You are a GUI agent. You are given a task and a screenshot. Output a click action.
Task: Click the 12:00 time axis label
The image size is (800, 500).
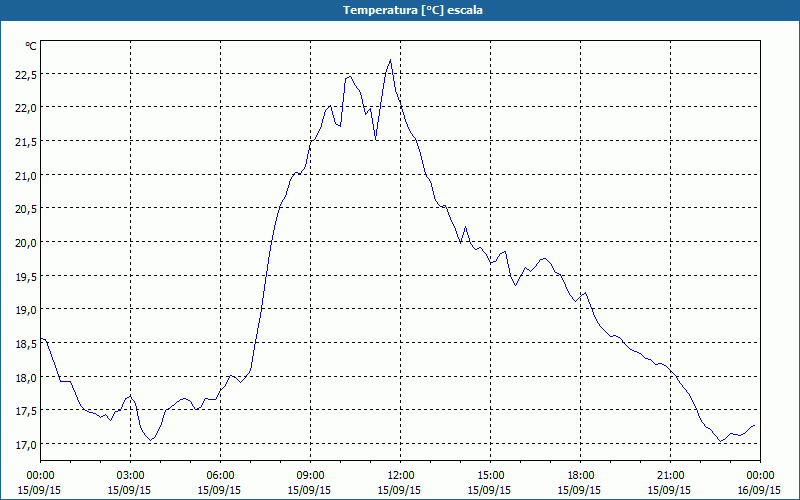point(401,476)
